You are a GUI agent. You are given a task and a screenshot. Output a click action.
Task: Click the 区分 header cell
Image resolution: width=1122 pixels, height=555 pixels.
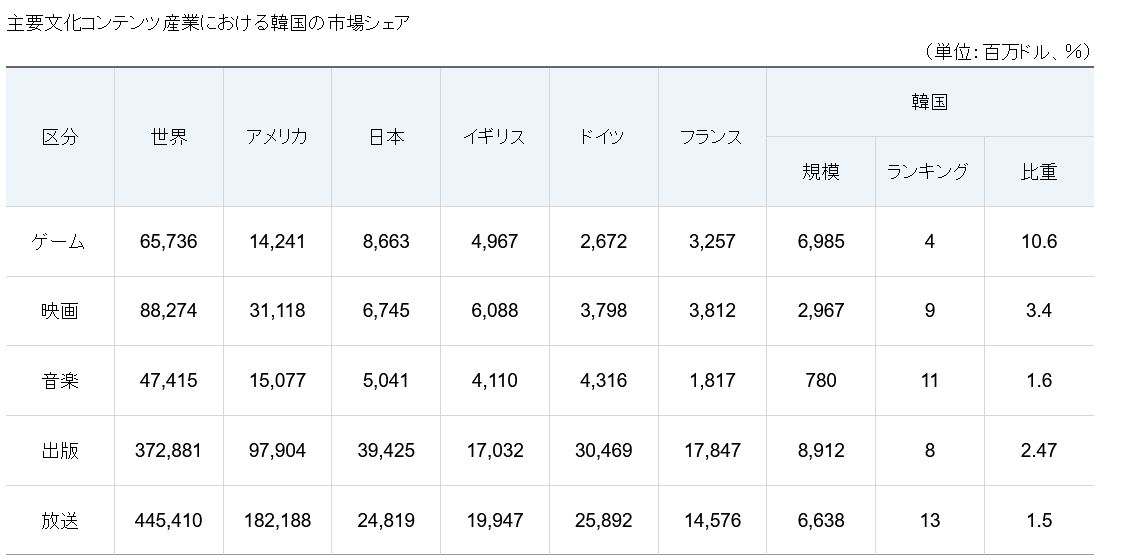60,137
